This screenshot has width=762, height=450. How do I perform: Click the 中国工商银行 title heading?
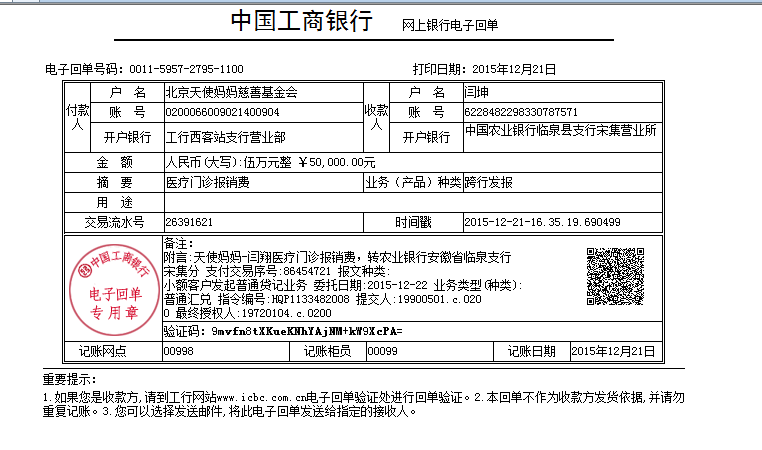coord(301,21)
